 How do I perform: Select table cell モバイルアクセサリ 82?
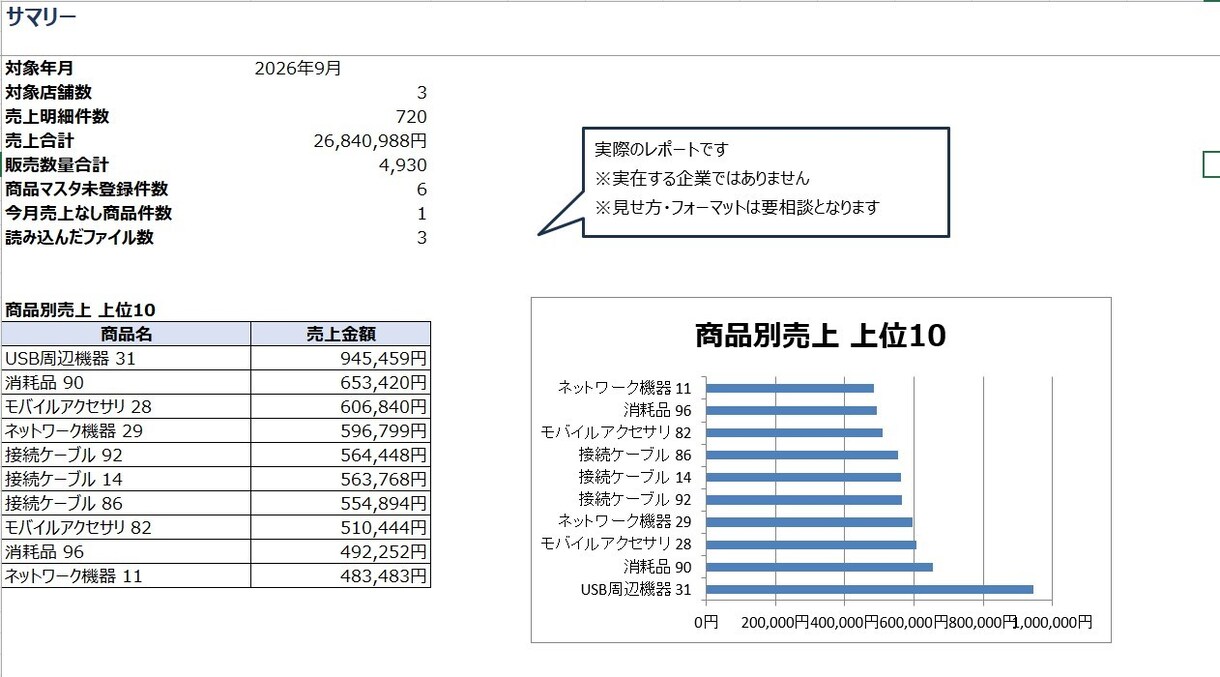(126, 527)
